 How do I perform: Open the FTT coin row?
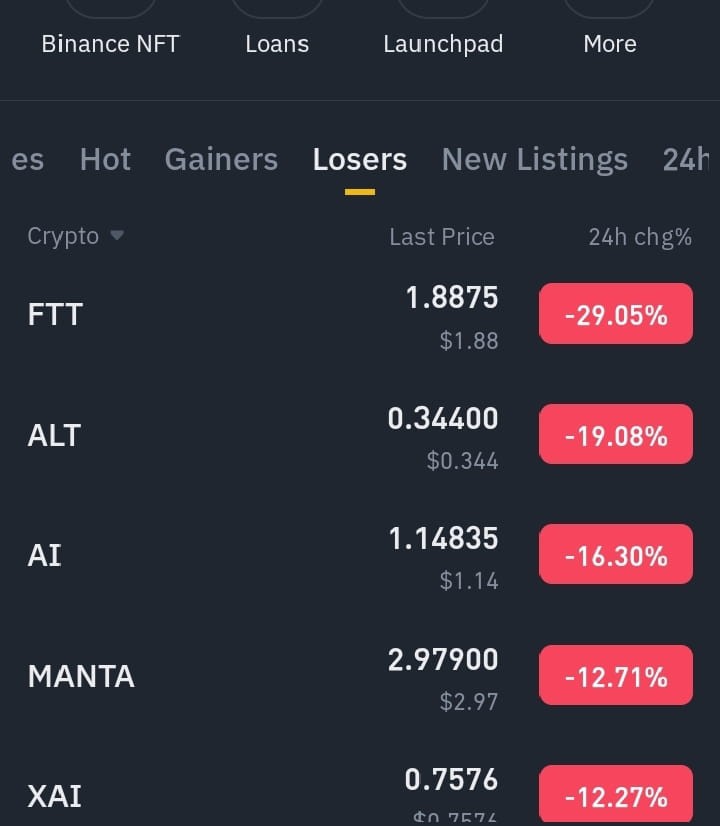pyautogui.click(x=360, y=314)
